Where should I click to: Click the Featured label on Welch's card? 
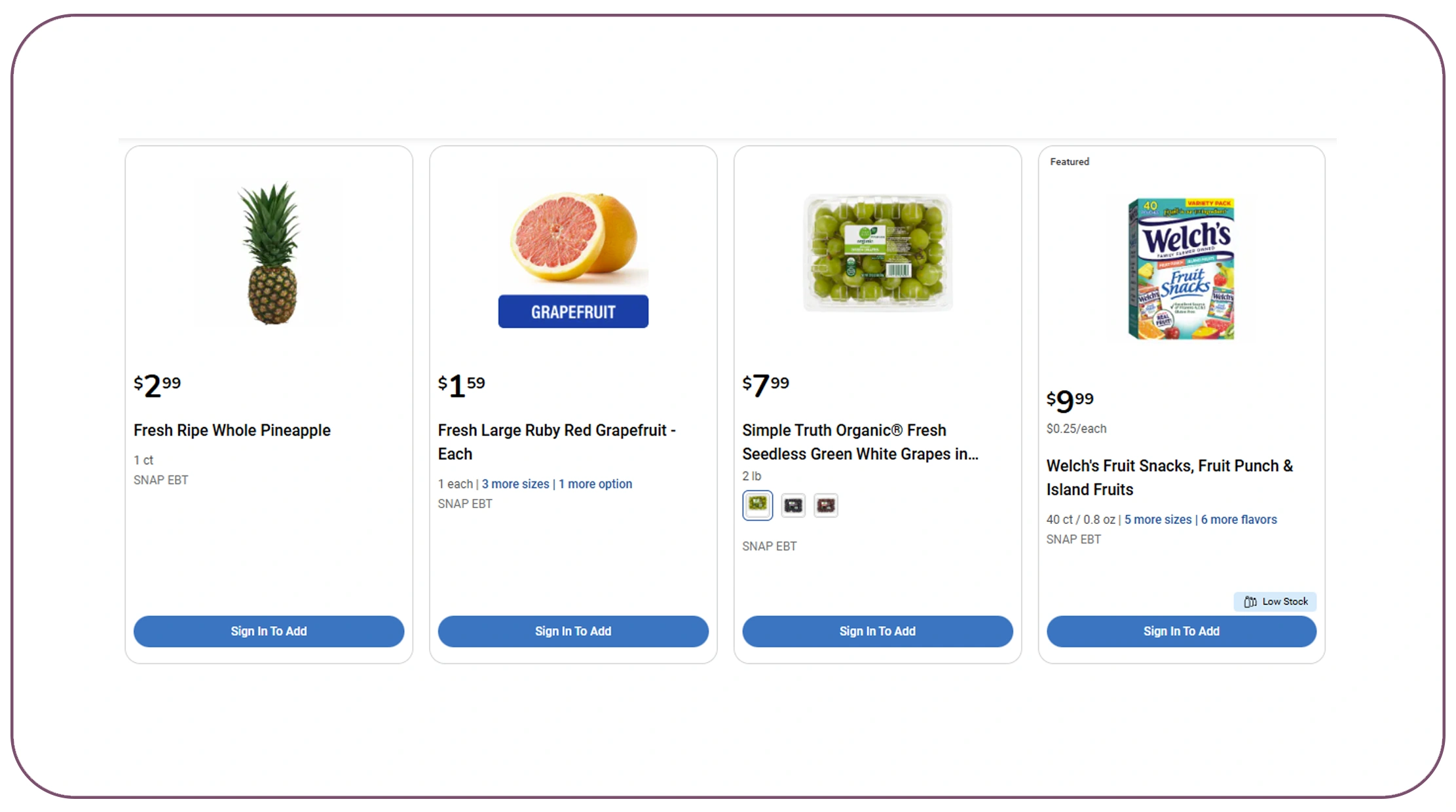1069,162
